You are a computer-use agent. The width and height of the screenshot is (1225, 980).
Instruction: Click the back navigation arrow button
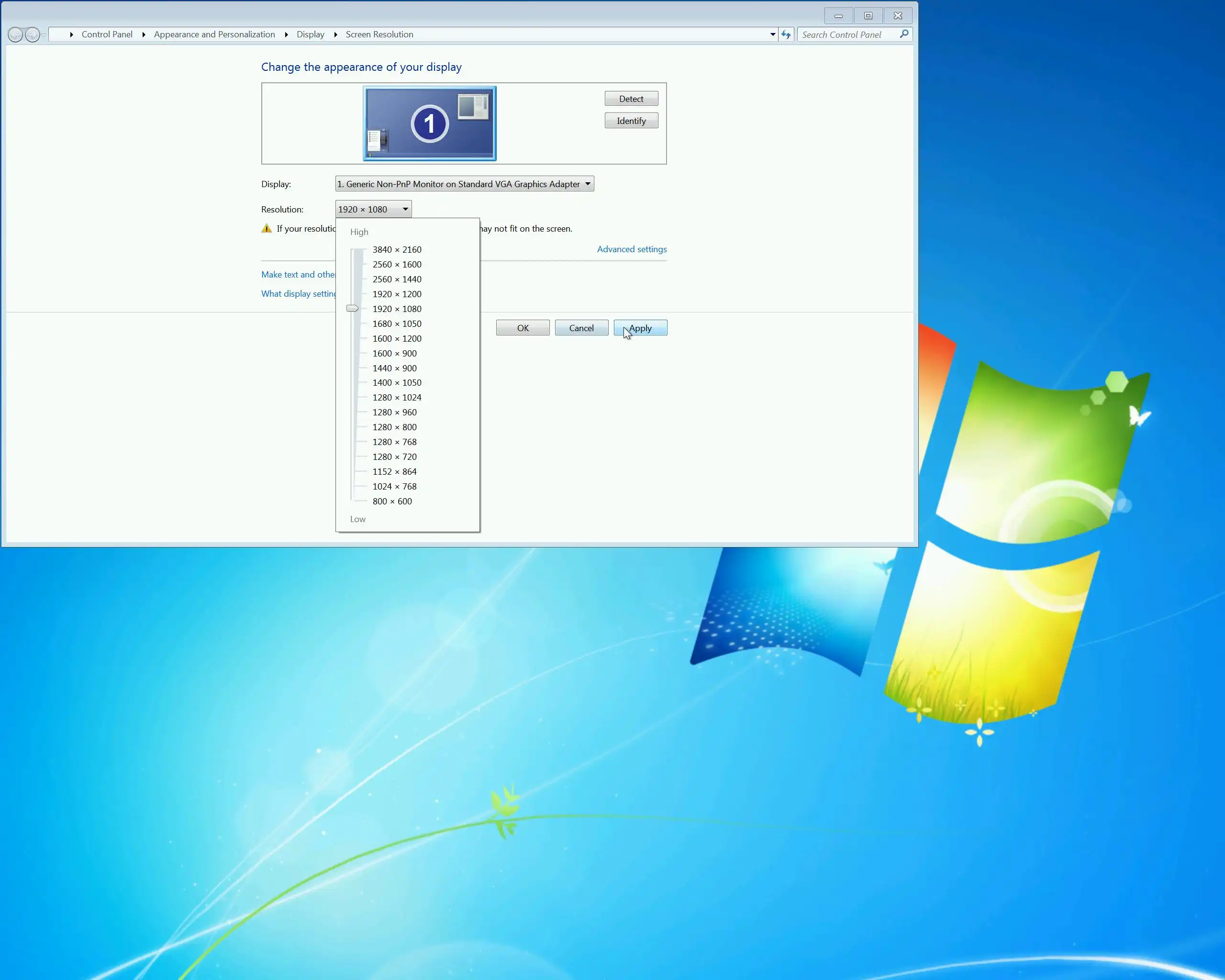pos(15,34)
